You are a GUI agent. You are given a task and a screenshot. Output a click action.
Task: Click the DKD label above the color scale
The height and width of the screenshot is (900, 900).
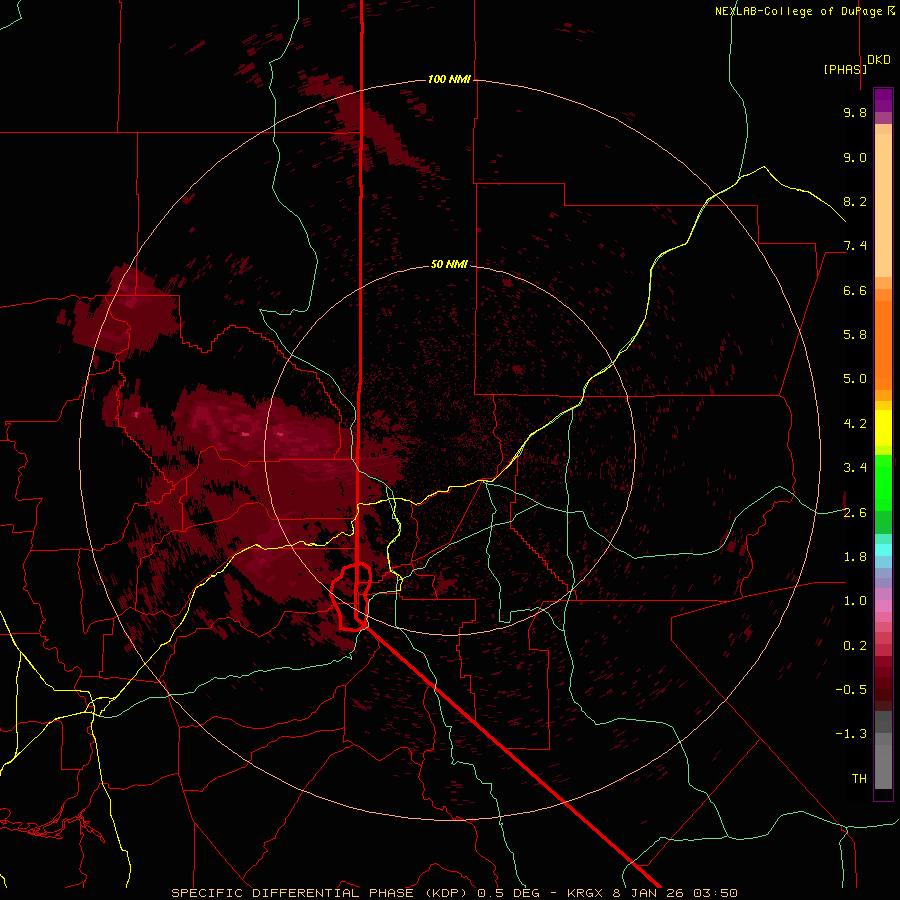tap(879, 60)
